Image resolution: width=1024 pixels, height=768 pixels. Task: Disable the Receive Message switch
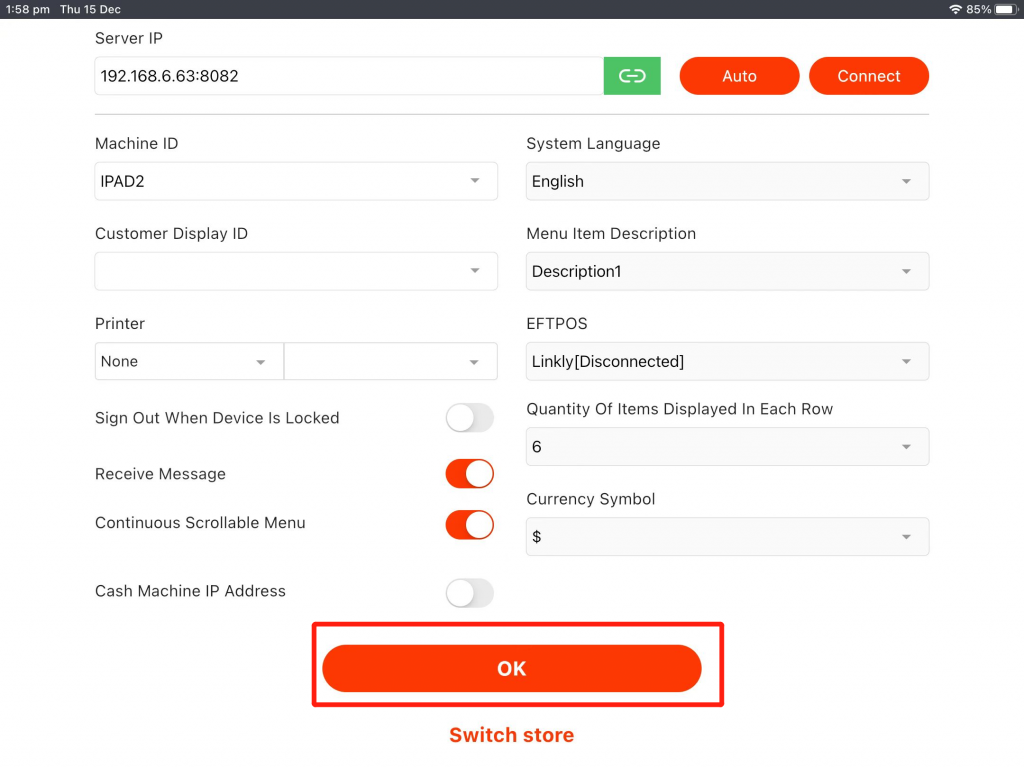pos(469,474)
